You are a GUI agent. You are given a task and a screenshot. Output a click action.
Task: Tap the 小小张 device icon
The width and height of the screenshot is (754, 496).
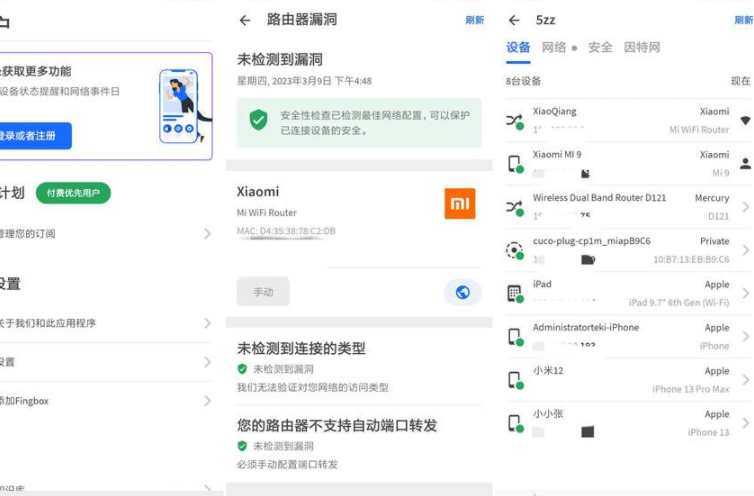coord(515,423)
